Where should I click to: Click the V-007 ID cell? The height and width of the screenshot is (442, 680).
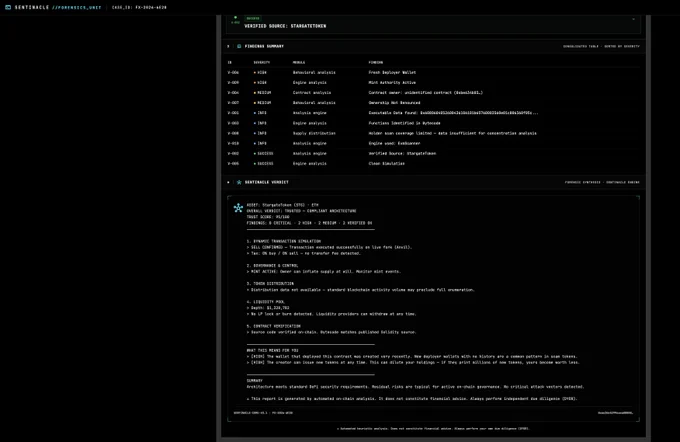tap(233, 103)
